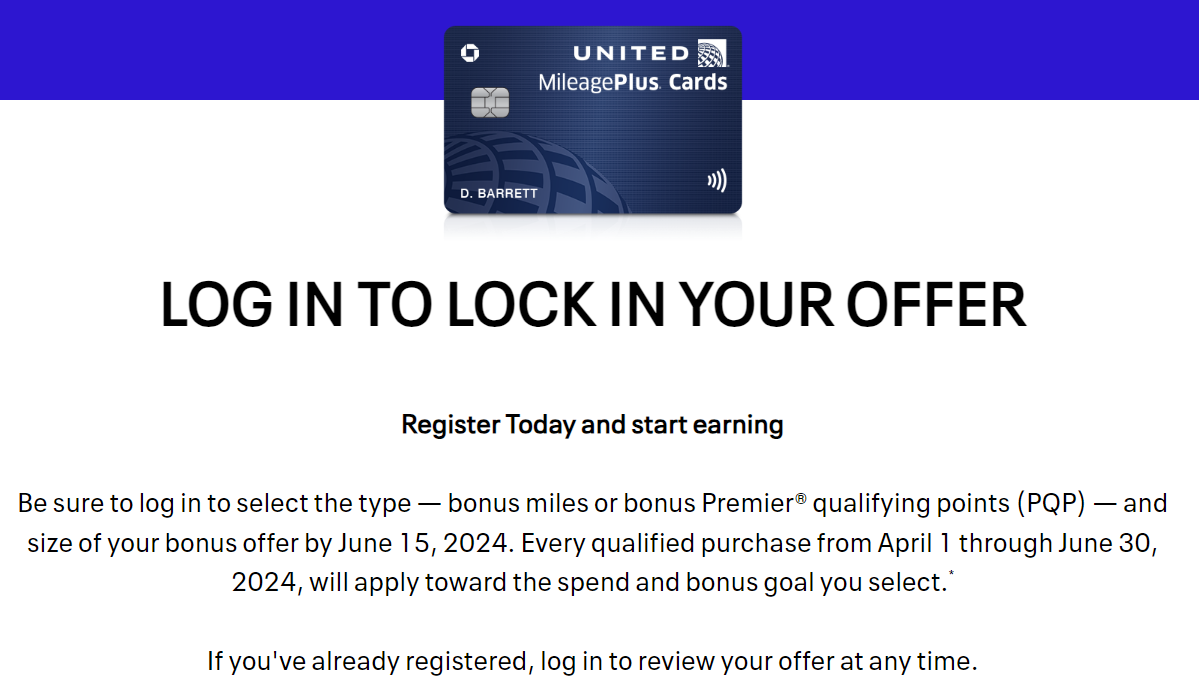Screen dimensions: 1199x697
Task: Click the contactless payment symbol on card
Action: pos(716,180)
